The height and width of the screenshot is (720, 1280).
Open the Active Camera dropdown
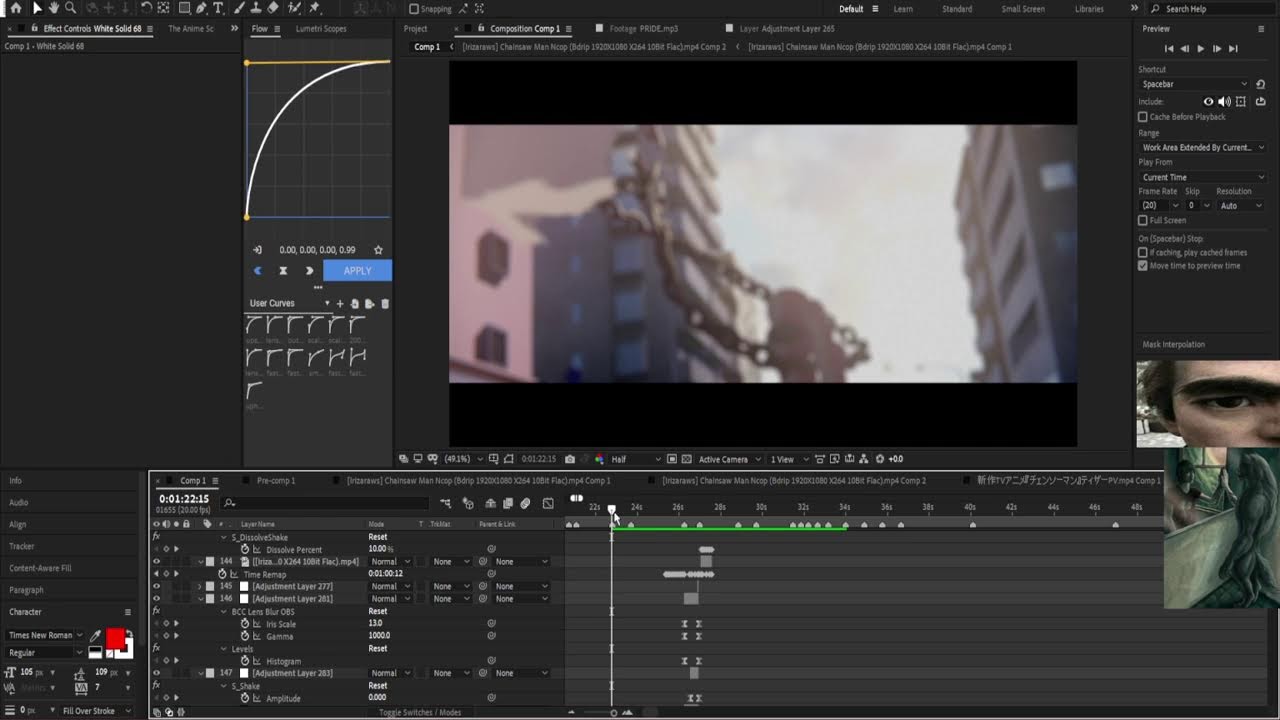coord(729,459)
